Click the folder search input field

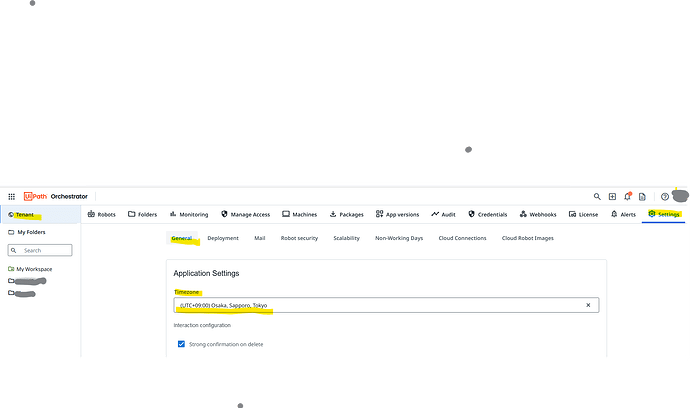click(x=40, y=250)
